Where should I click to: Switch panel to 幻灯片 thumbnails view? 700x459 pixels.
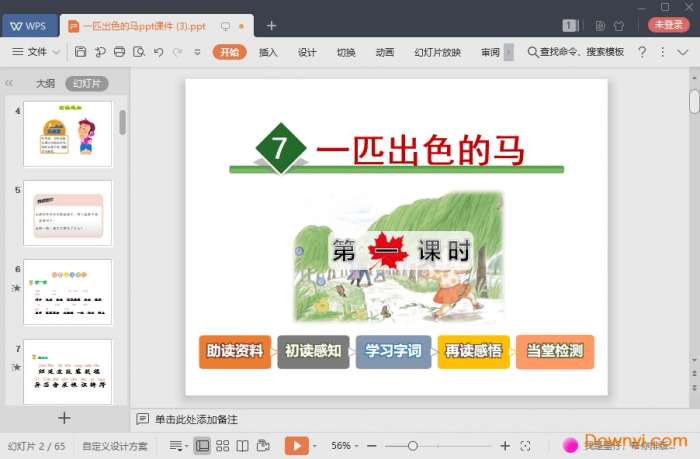click(87, 83)
